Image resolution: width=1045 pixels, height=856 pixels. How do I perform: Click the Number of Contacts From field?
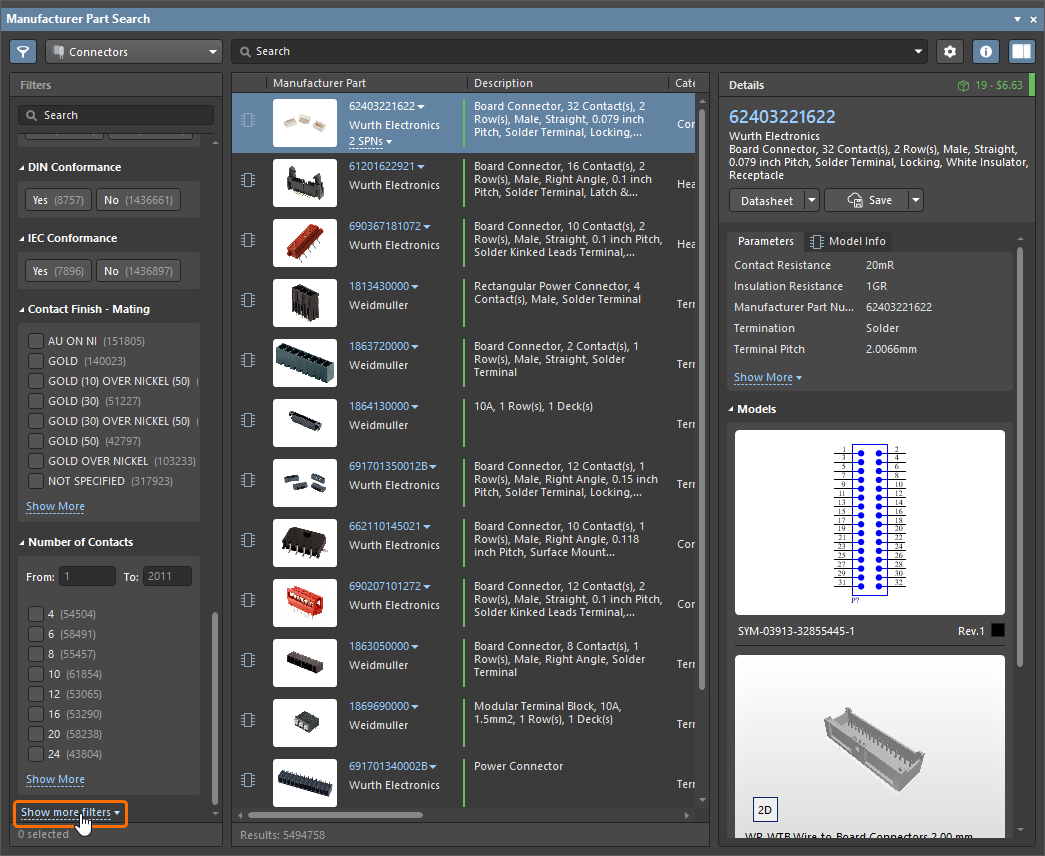(x=87, y=577)
